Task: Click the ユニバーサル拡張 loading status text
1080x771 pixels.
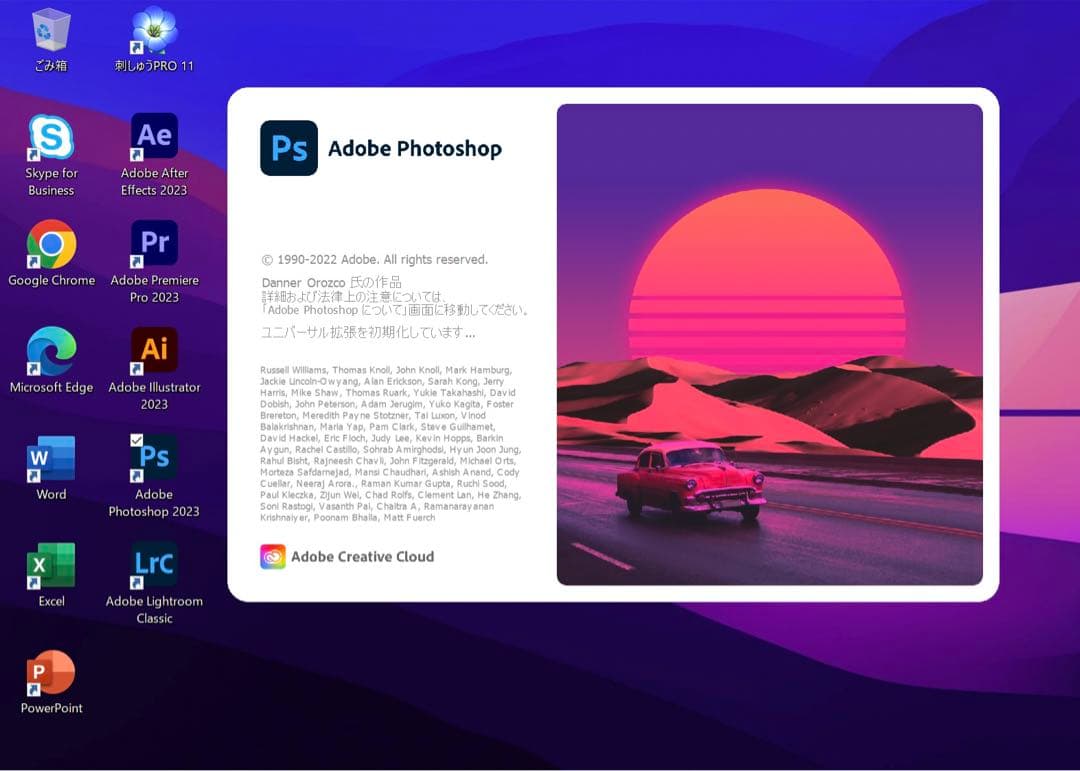Action: tap(368, 333)
